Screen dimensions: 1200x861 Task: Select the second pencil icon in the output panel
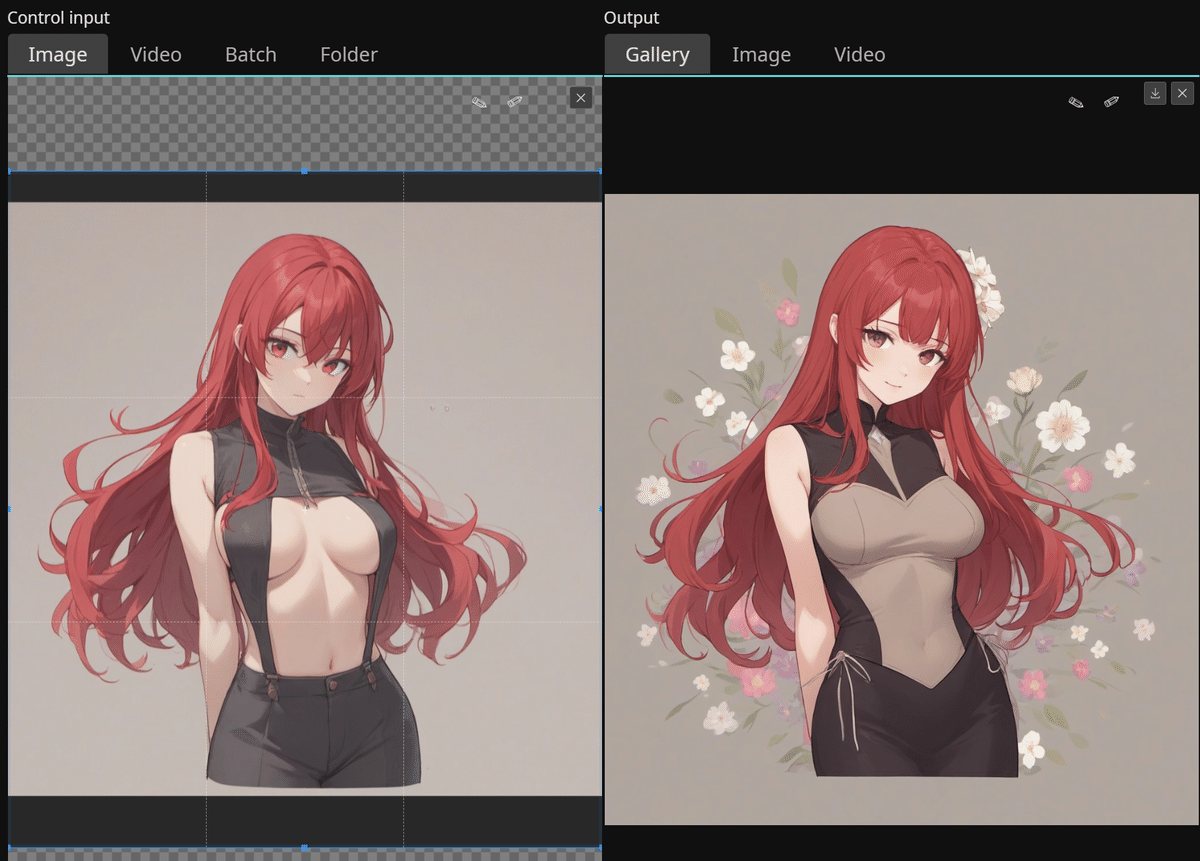pyautogui.click(x=1110, y=102)
